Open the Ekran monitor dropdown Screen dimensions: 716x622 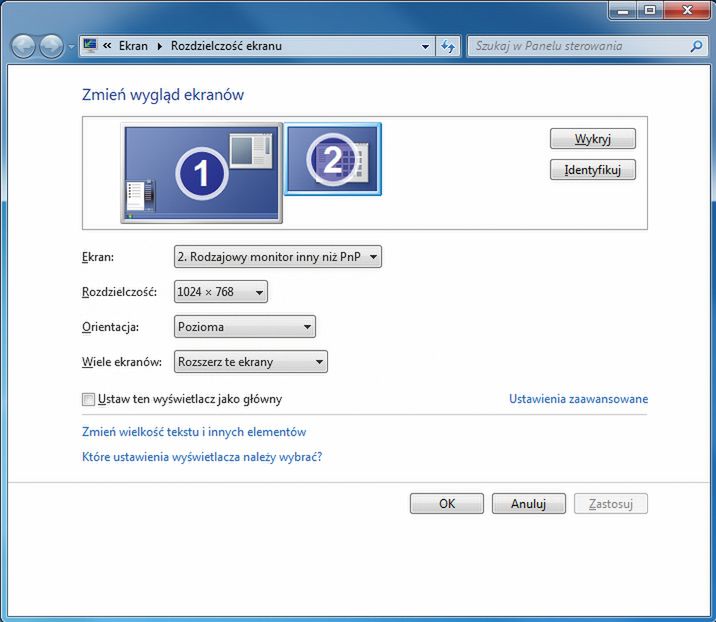(278, 257)
